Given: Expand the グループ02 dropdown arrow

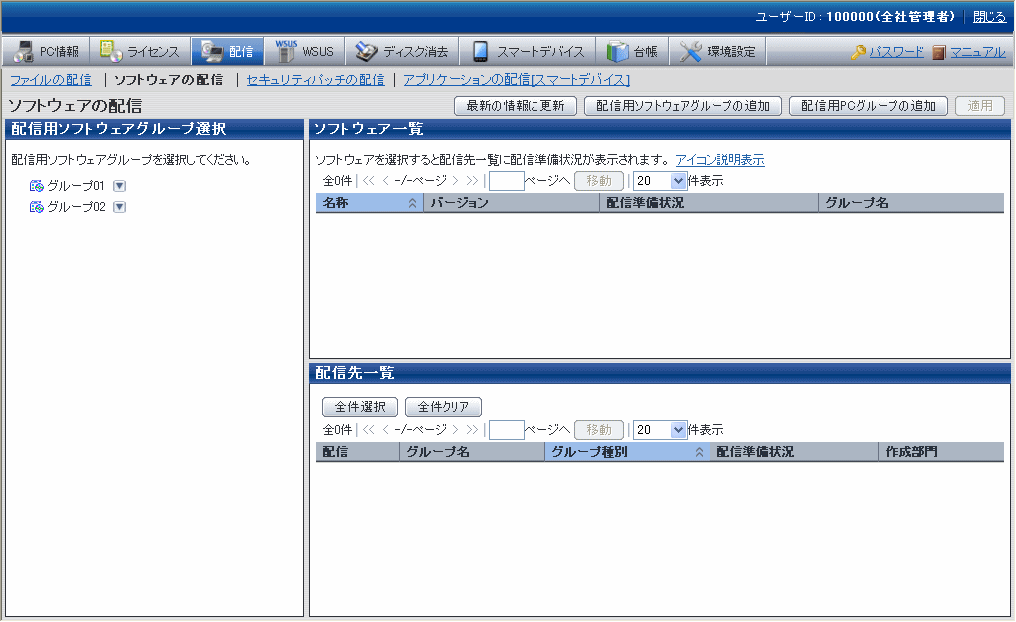Looking at the screenshot, I should [119, 207].
